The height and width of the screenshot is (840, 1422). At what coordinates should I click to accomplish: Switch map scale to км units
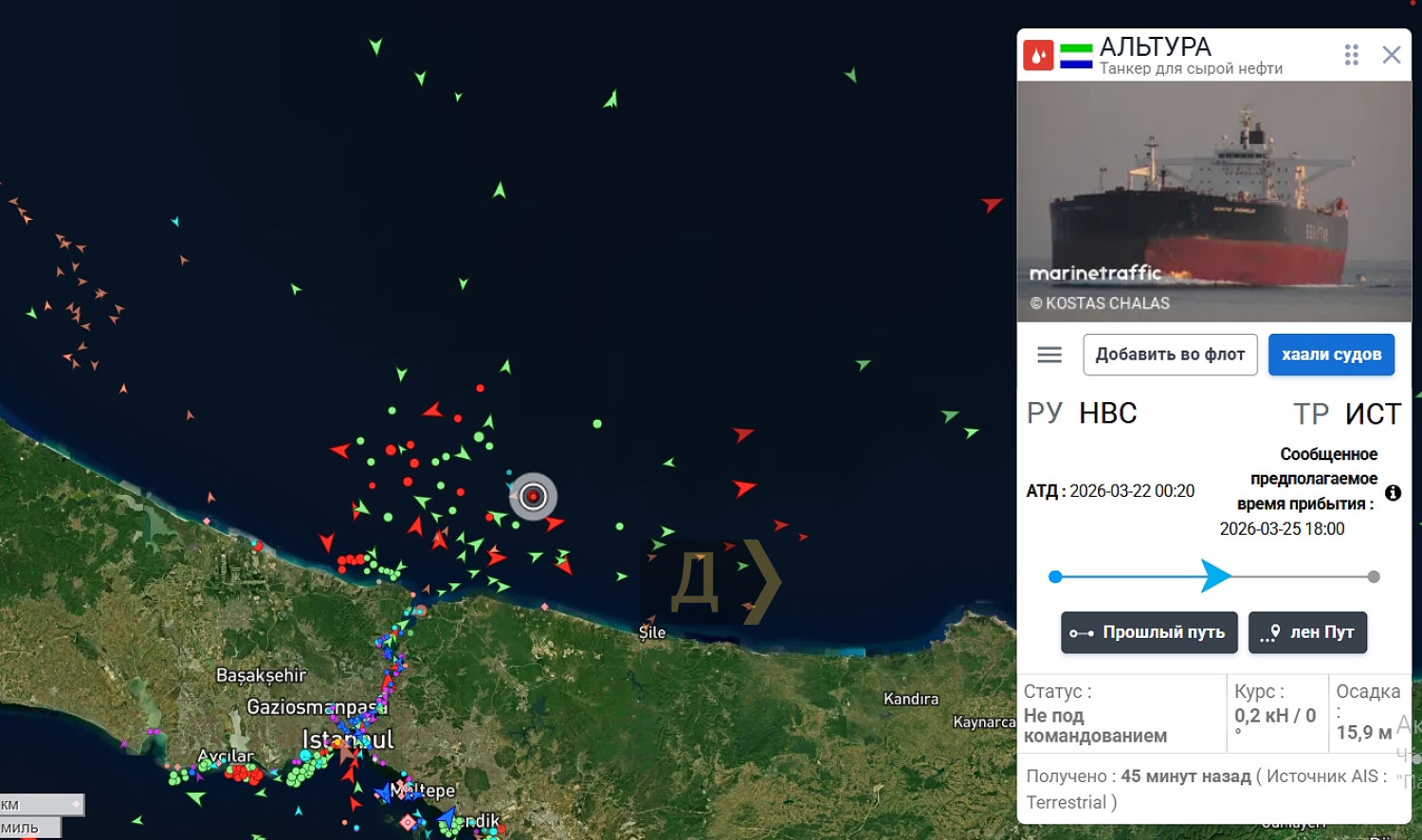[x=42, y=805]
